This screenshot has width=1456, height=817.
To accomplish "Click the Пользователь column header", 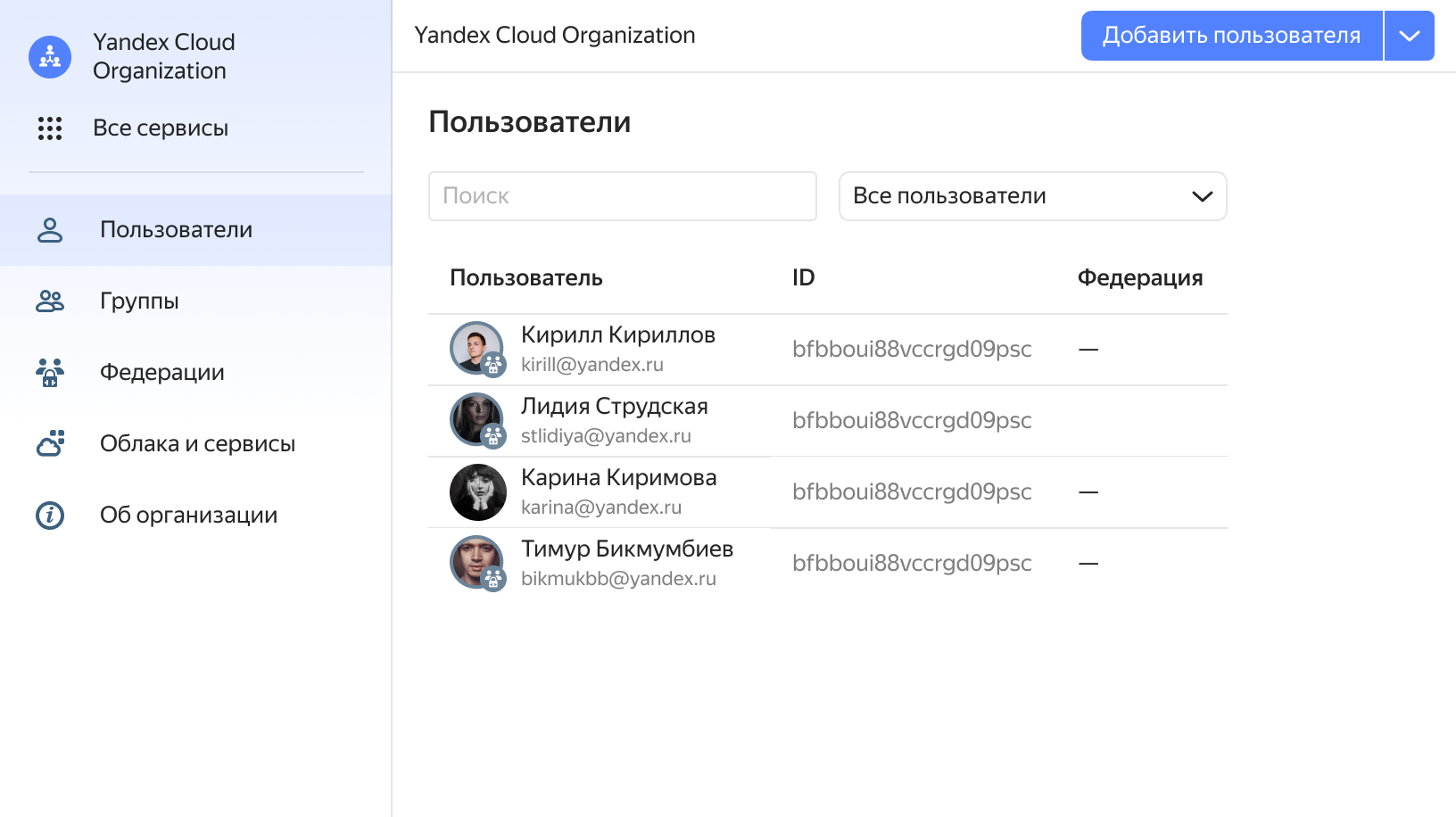I will (526, 277).
